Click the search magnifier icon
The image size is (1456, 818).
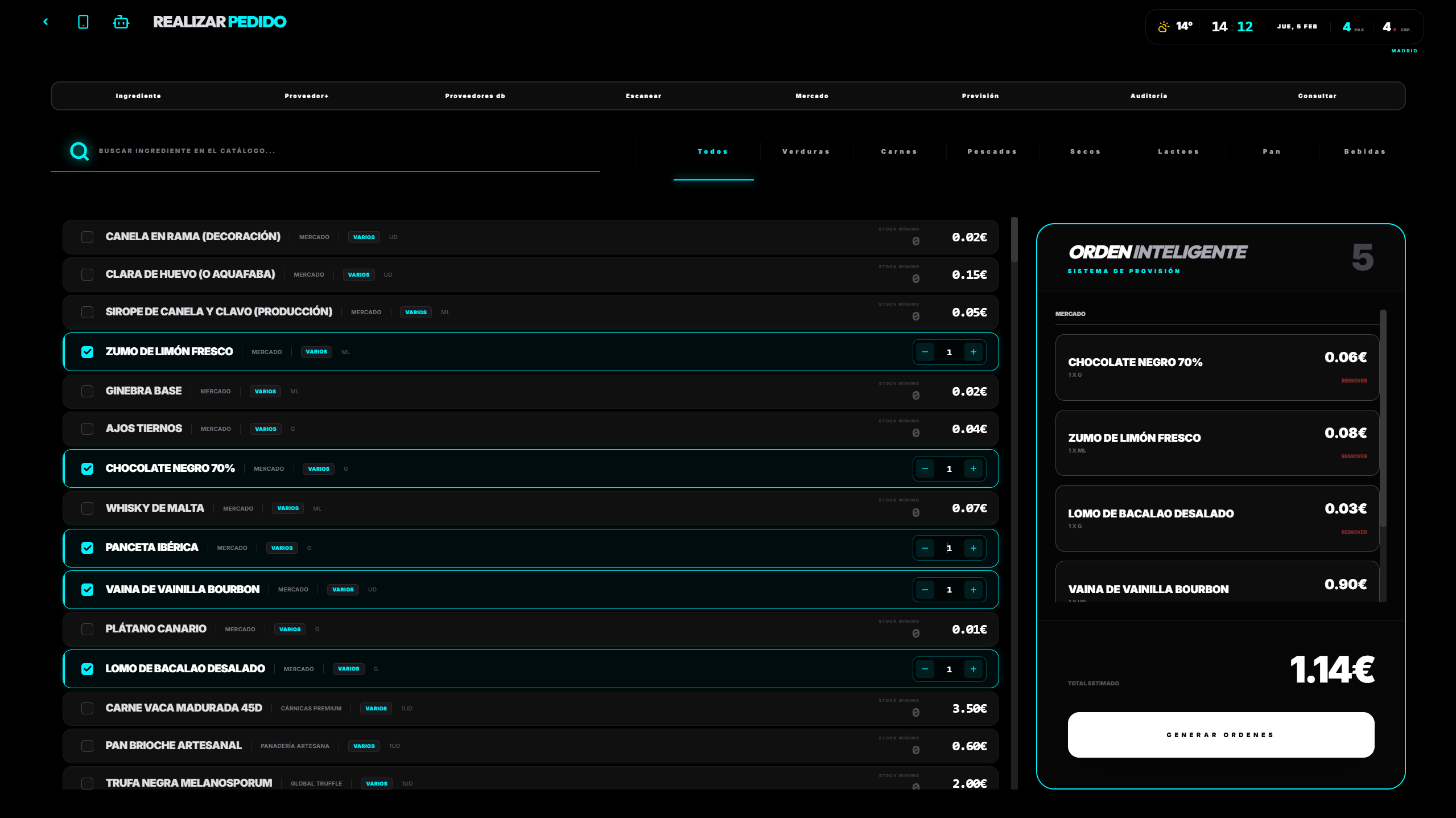pos(79,150)
